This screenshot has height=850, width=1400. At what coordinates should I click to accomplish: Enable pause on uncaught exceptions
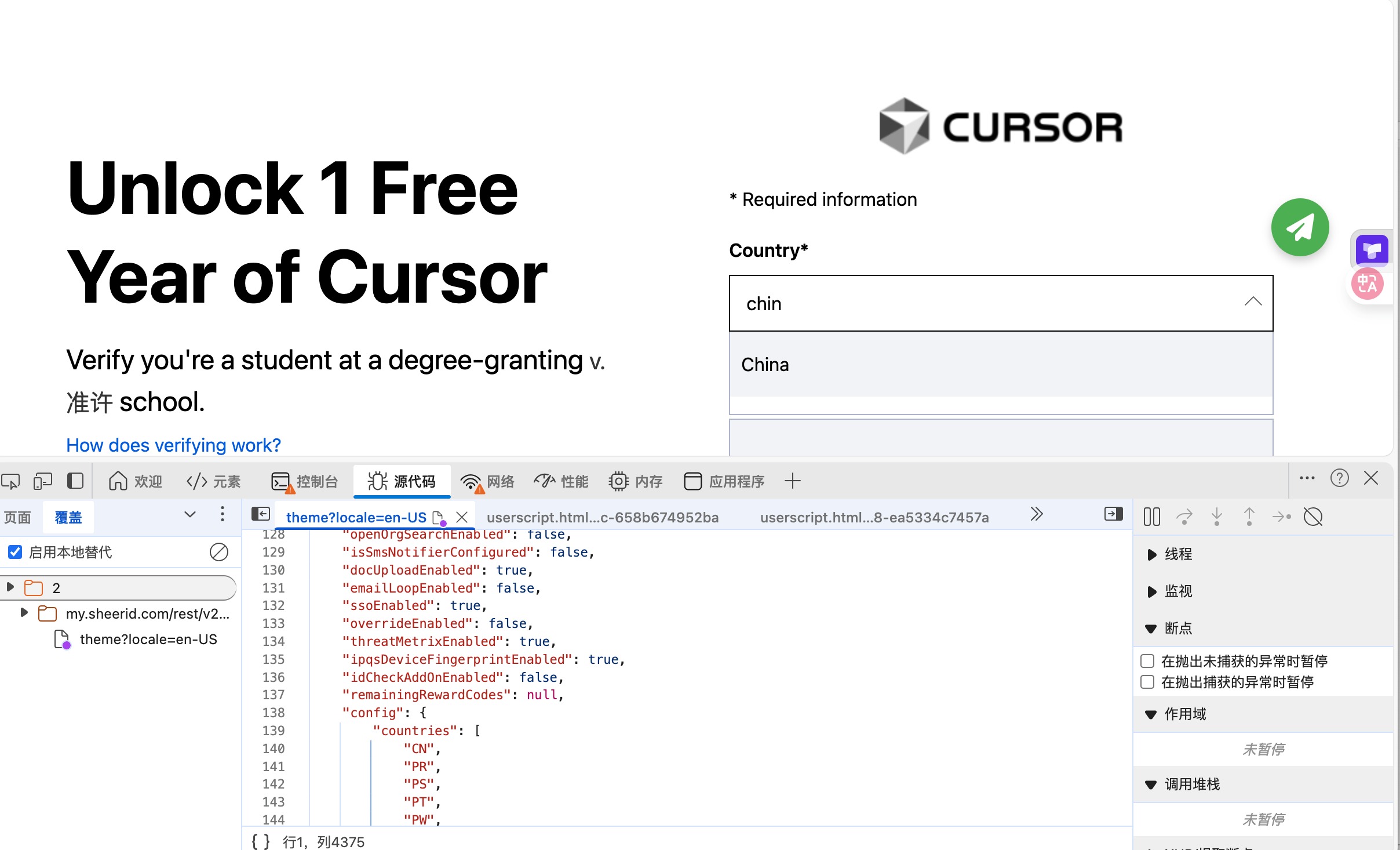tap(1147, 661)
